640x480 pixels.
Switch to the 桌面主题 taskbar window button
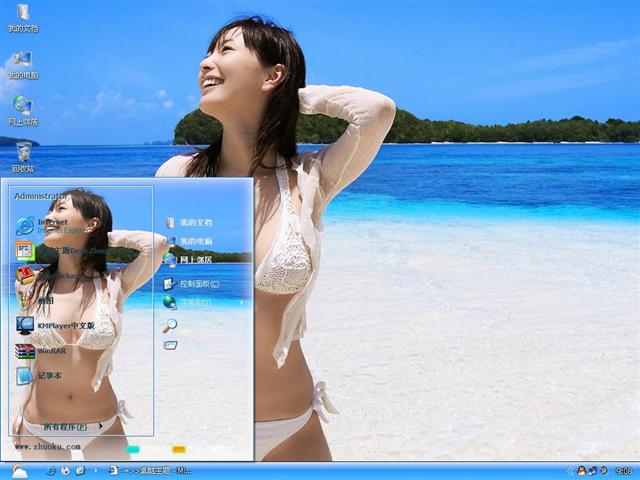pyautogui.click(x=150, y=471)
